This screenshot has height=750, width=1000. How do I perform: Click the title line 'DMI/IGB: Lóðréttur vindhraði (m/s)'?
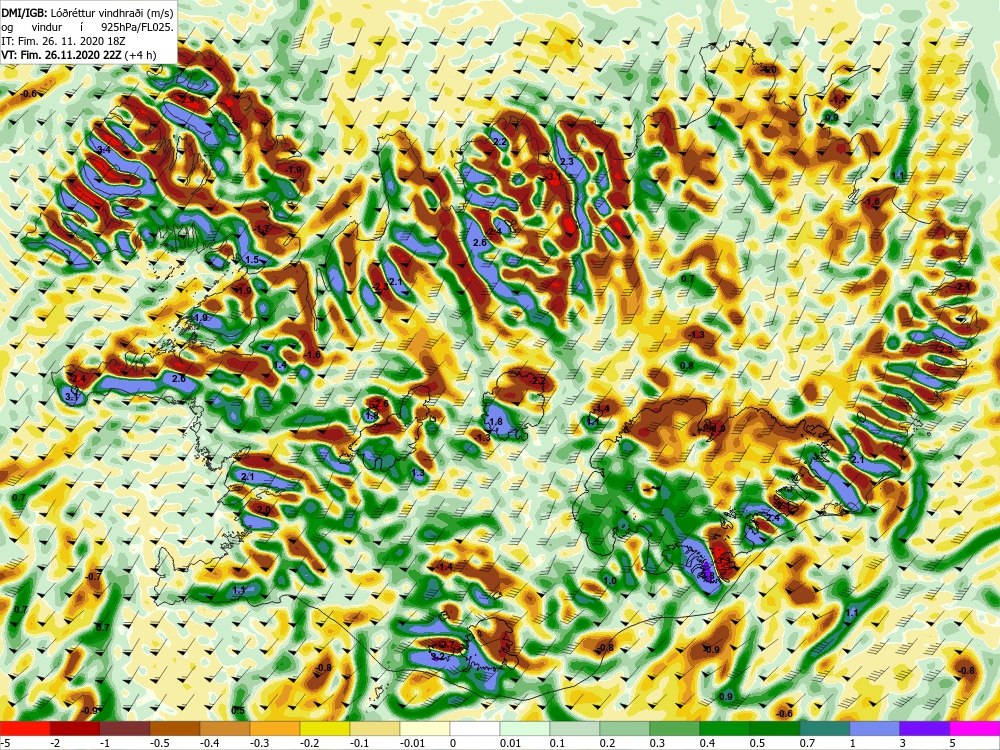pos(87,13)
